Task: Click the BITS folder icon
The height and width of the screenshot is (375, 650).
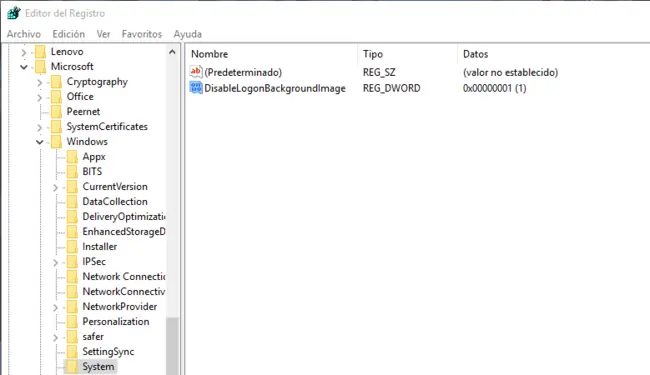Action: pyautogui.click(x=72, y=172)
